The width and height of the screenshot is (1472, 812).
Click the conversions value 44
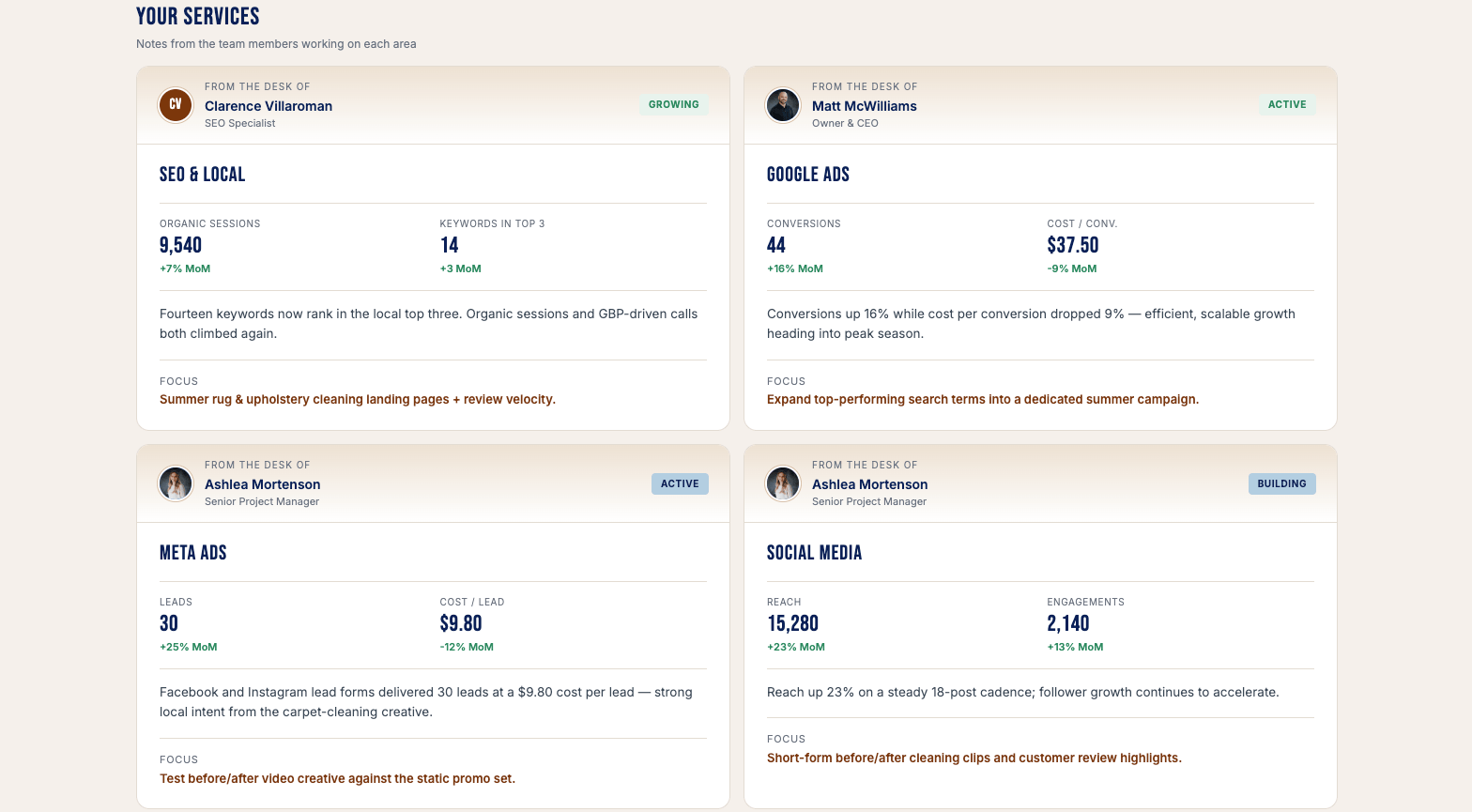[x=776, y=245]
